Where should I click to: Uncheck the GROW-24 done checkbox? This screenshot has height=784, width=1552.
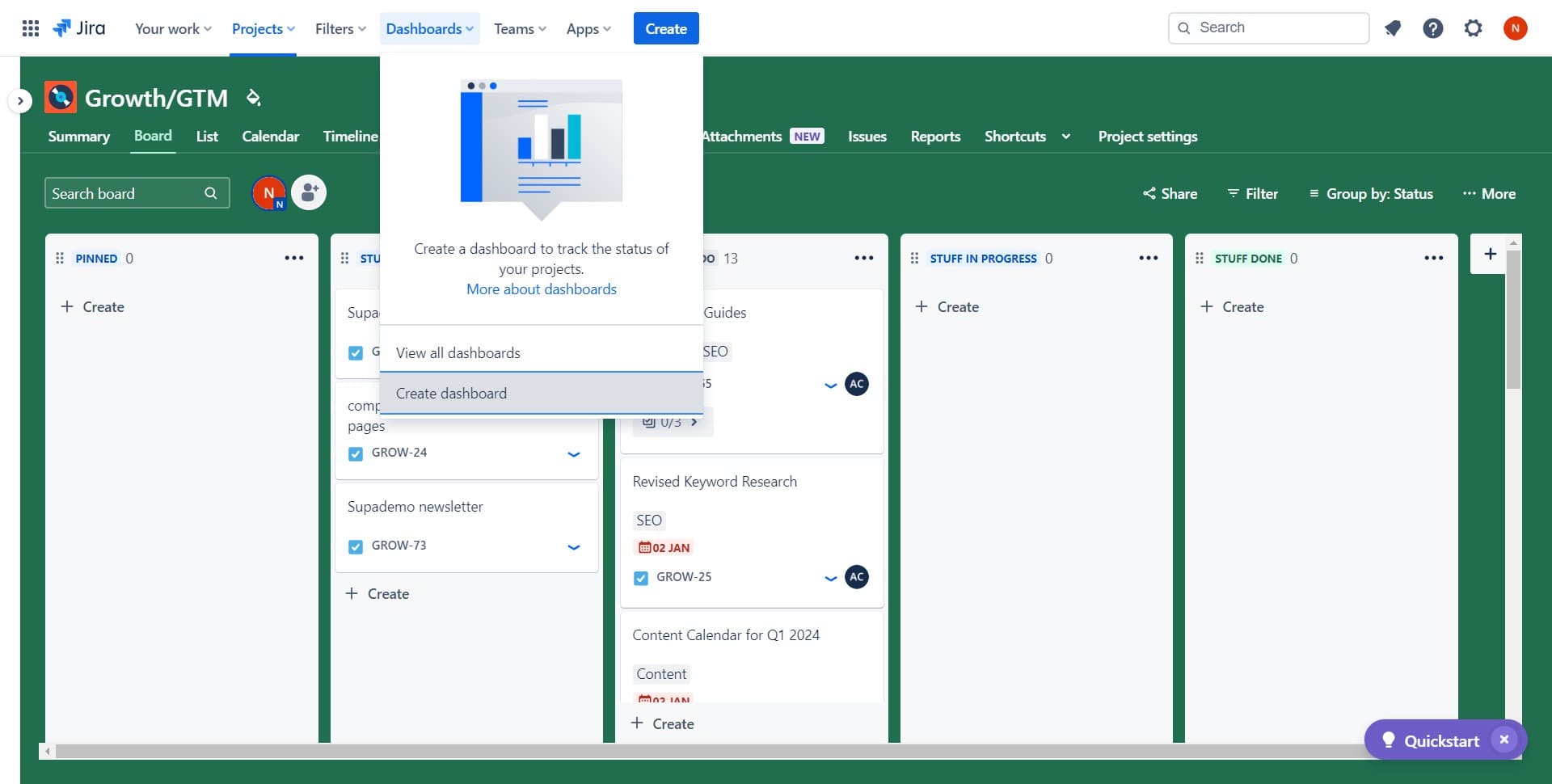[356, 453]
